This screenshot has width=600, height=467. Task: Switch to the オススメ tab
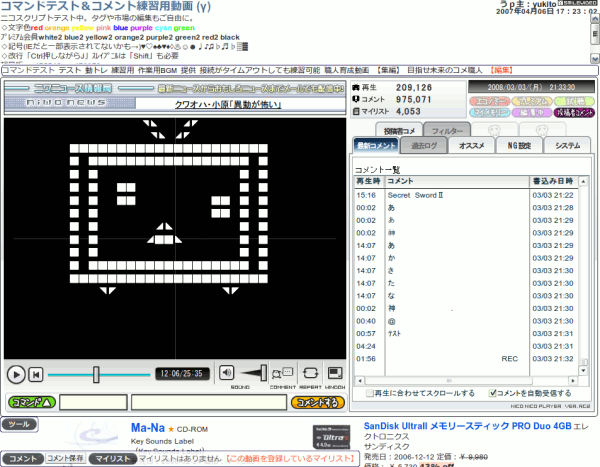point(472,146)
